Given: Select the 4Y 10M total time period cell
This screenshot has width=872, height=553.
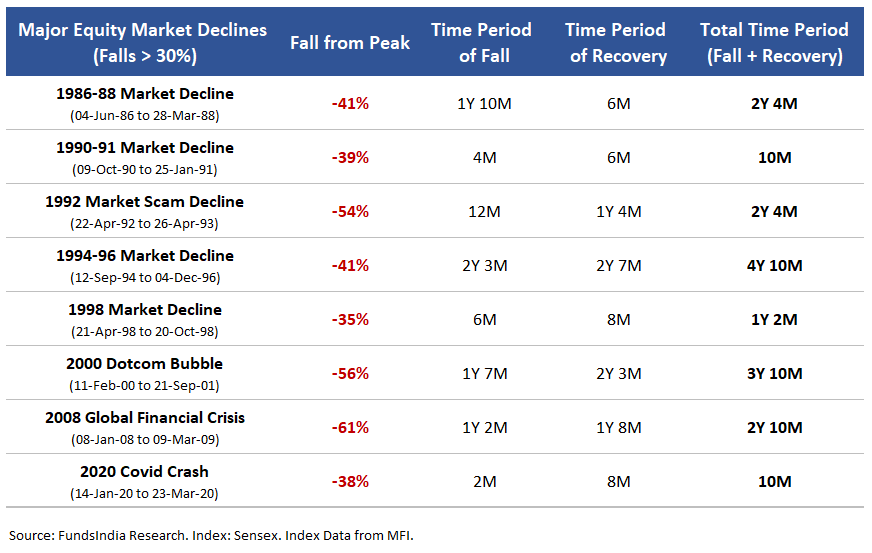Looking at the screenshot, I should (774, 265).
